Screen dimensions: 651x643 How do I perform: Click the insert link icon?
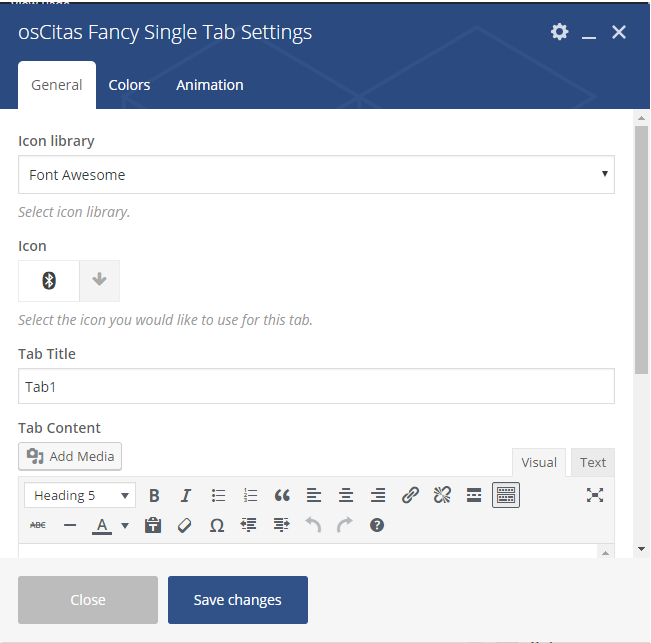coord(410,495)
